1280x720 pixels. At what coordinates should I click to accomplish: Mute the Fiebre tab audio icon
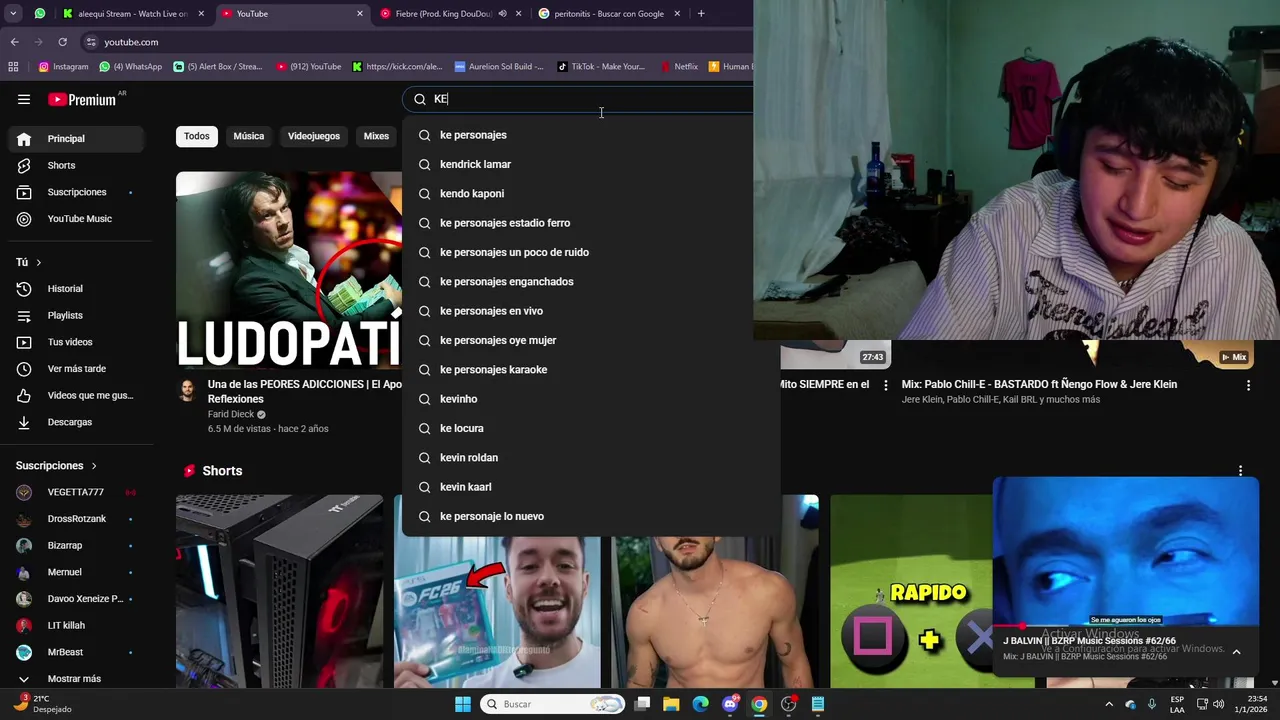pyautogui.click(x=502, y=14)
